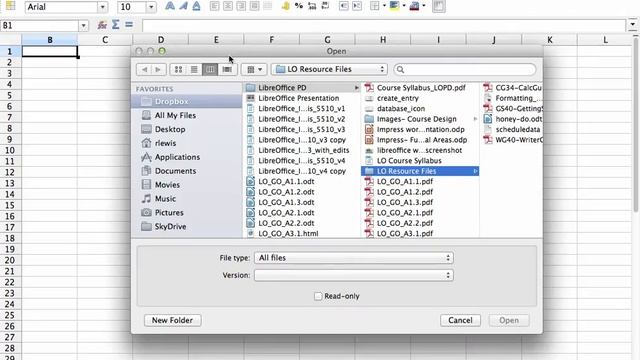Click the Cancel button
The height and width of the screenshot is (360, 640).
(460, 320)
